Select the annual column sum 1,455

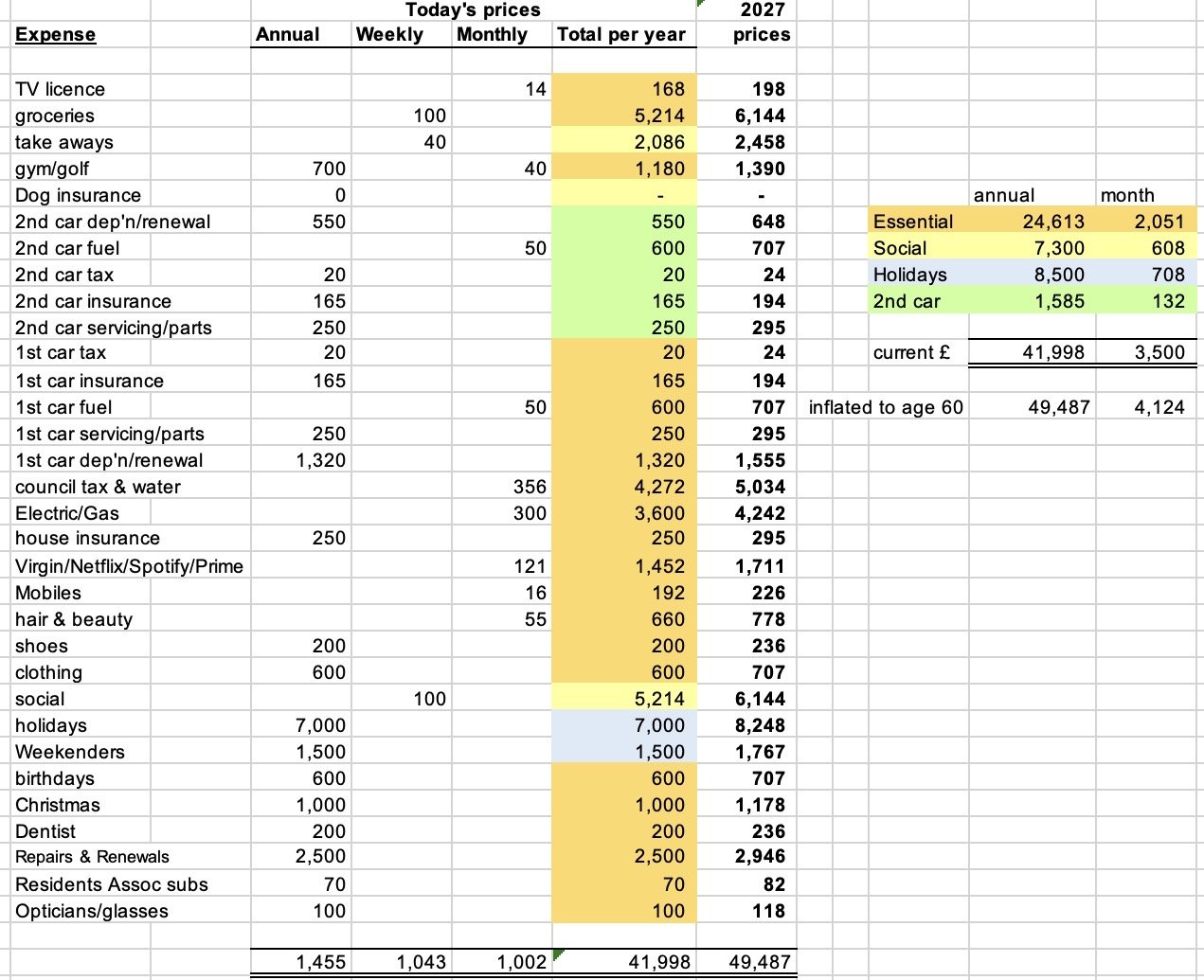pos(320,962)
